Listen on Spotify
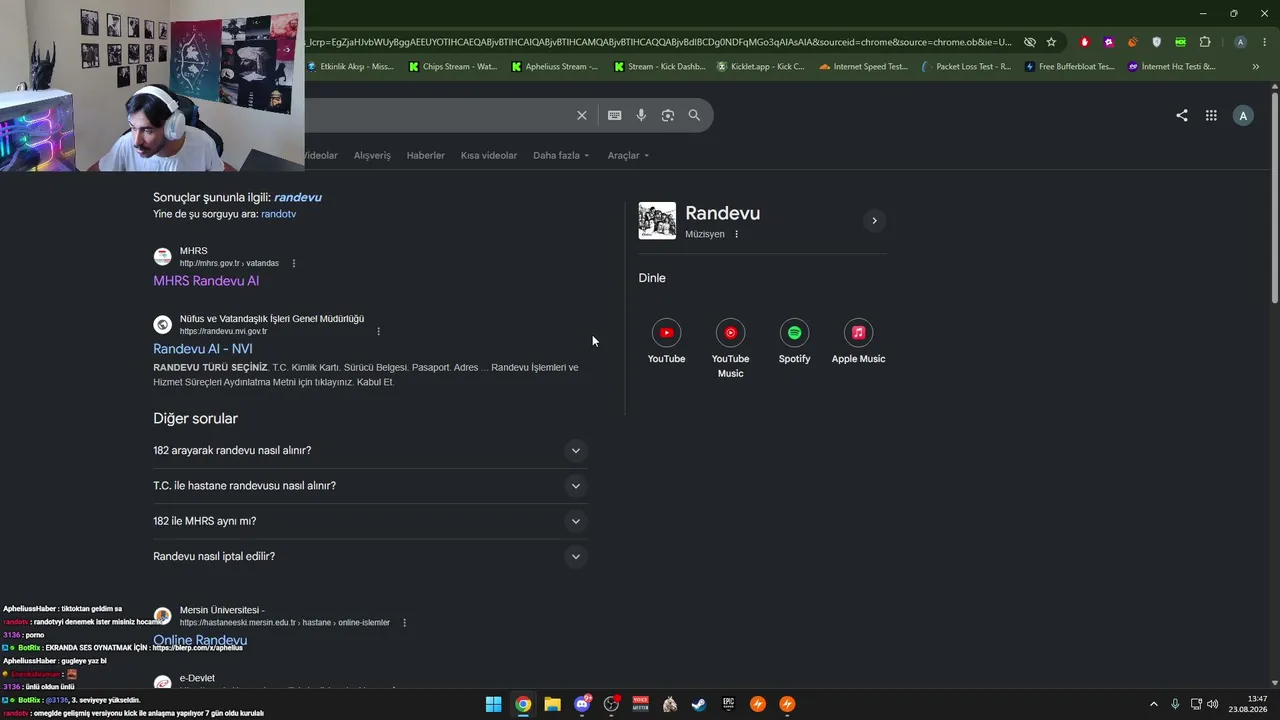This screenshot has width=1280, height=720. pyautogui.click(x=794, y=341)
